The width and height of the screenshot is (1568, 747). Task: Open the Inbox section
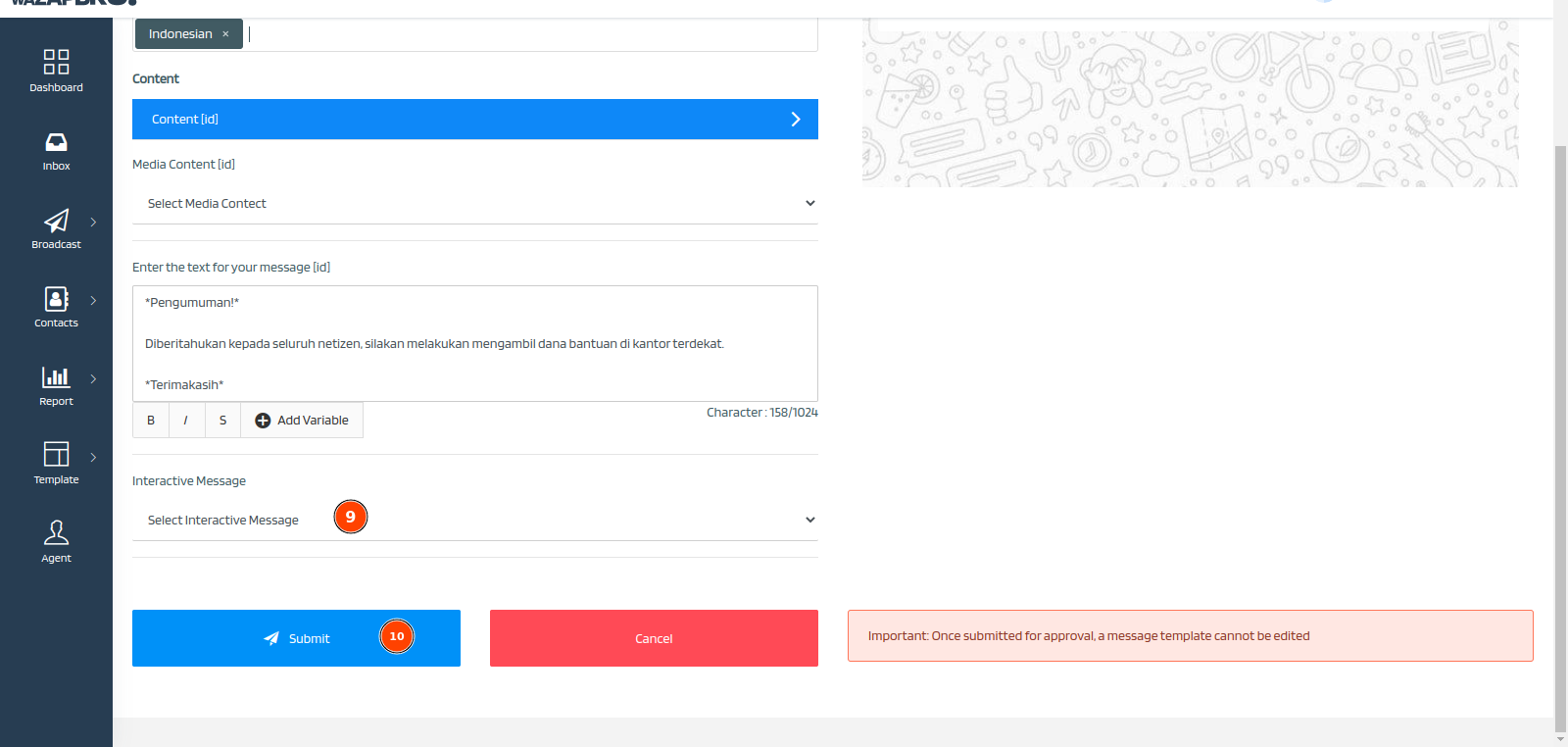pyautogui.click(x=56, y=147)
